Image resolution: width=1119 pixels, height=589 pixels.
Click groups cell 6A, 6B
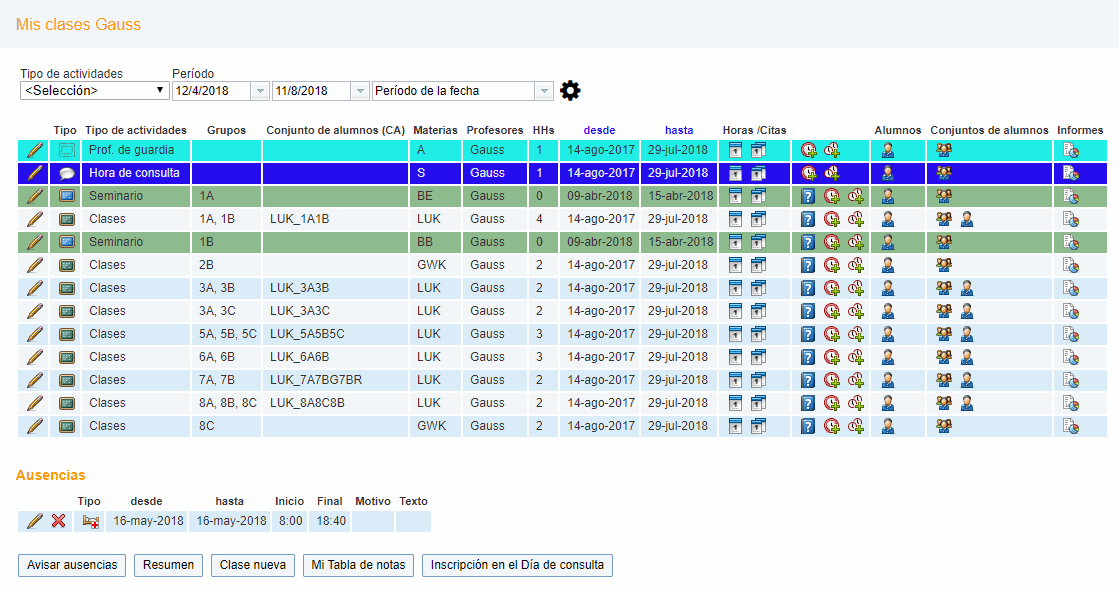[x=226, y=357]
